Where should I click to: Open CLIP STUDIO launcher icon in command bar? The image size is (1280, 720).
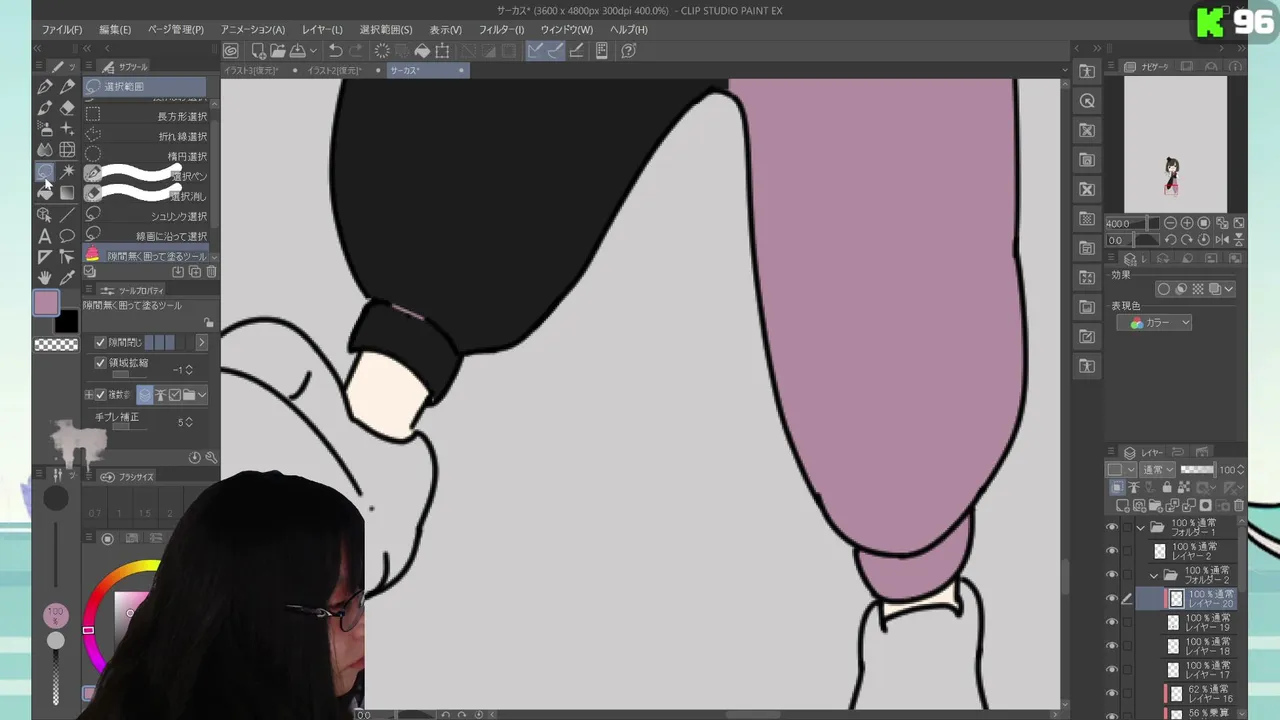[x=231, y=51]
